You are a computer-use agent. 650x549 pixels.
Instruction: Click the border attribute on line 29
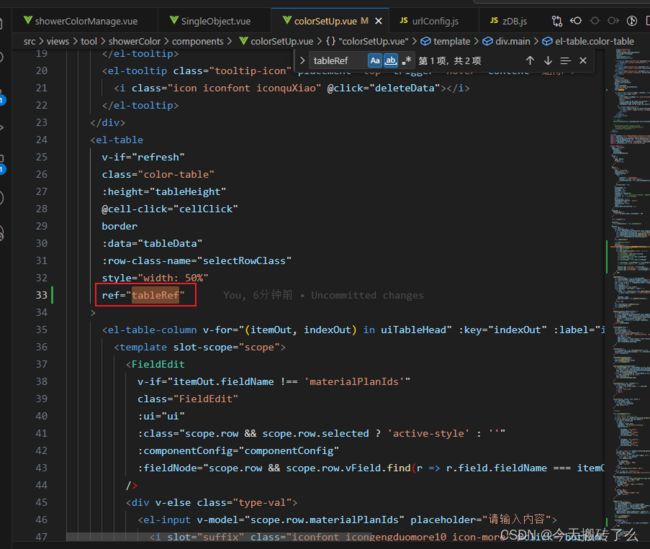click(x=119, y=226)
